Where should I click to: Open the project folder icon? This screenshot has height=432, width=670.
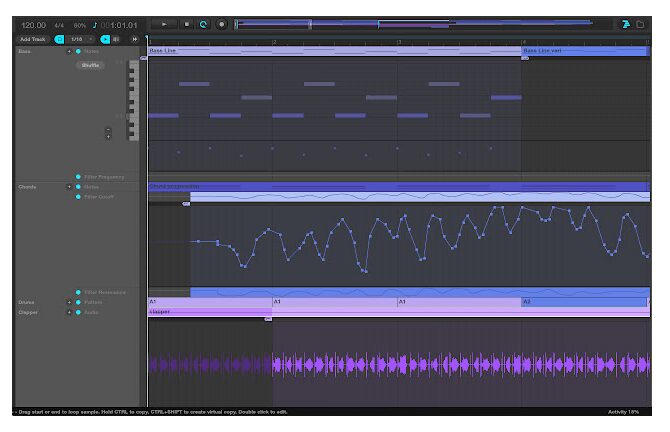pyautogui.click(x=640, y=24)
